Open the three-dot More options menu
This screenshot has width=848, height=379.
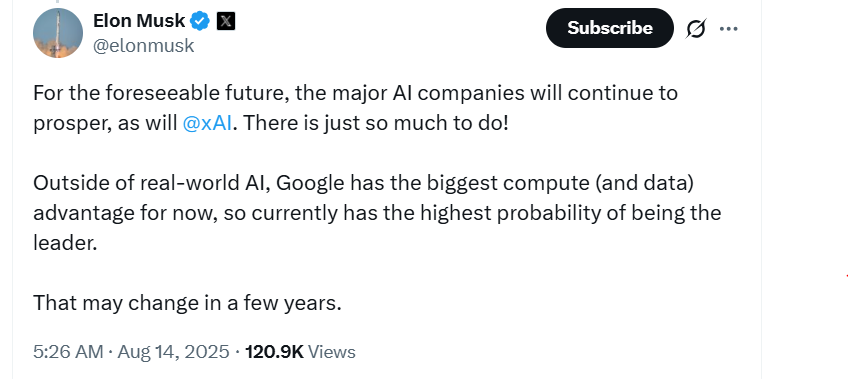728,29
